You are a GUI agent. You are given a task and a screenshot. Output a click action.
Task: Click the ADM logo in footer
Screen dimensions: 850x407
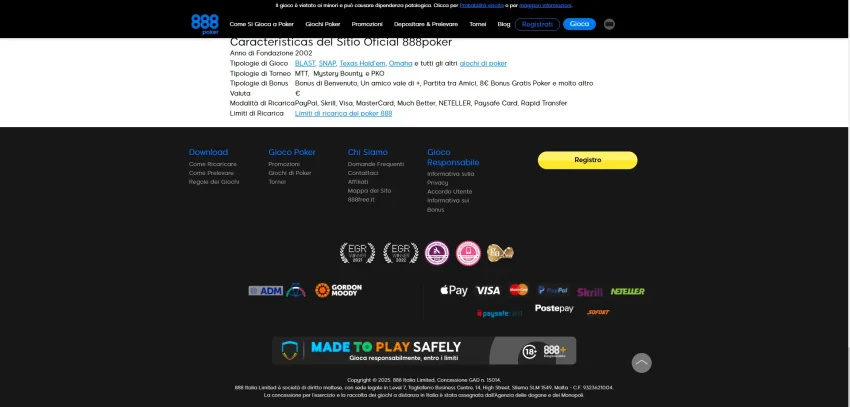coord(265,291)
